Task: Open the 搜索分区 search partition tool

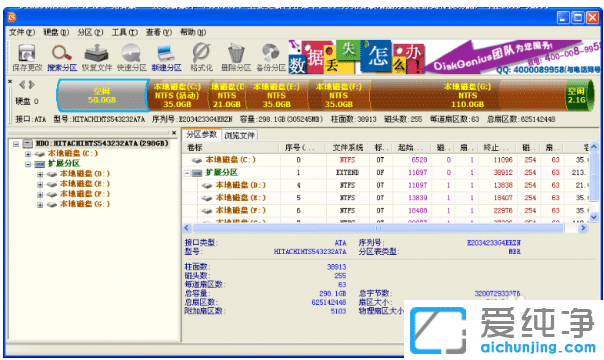Action: coord(62,57)
